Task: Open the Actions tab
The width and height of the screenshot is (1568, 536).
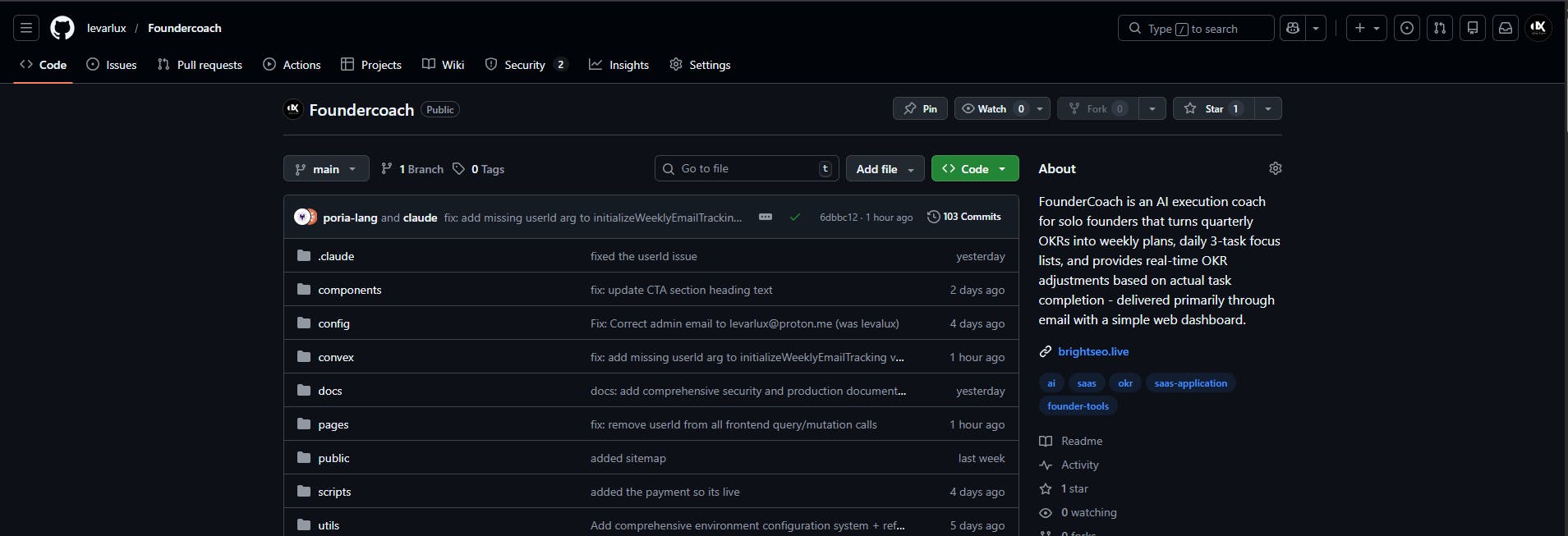Action: point(292,65)
